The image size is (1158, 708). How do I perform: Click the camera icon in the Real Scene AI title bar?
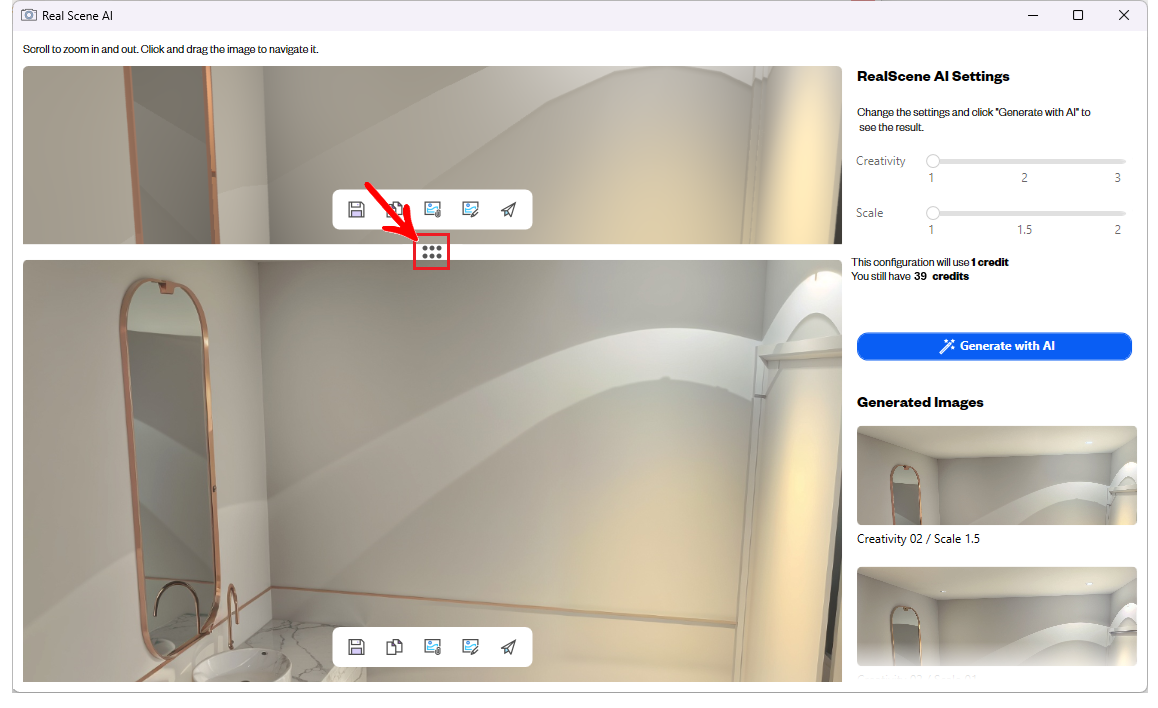29,16
